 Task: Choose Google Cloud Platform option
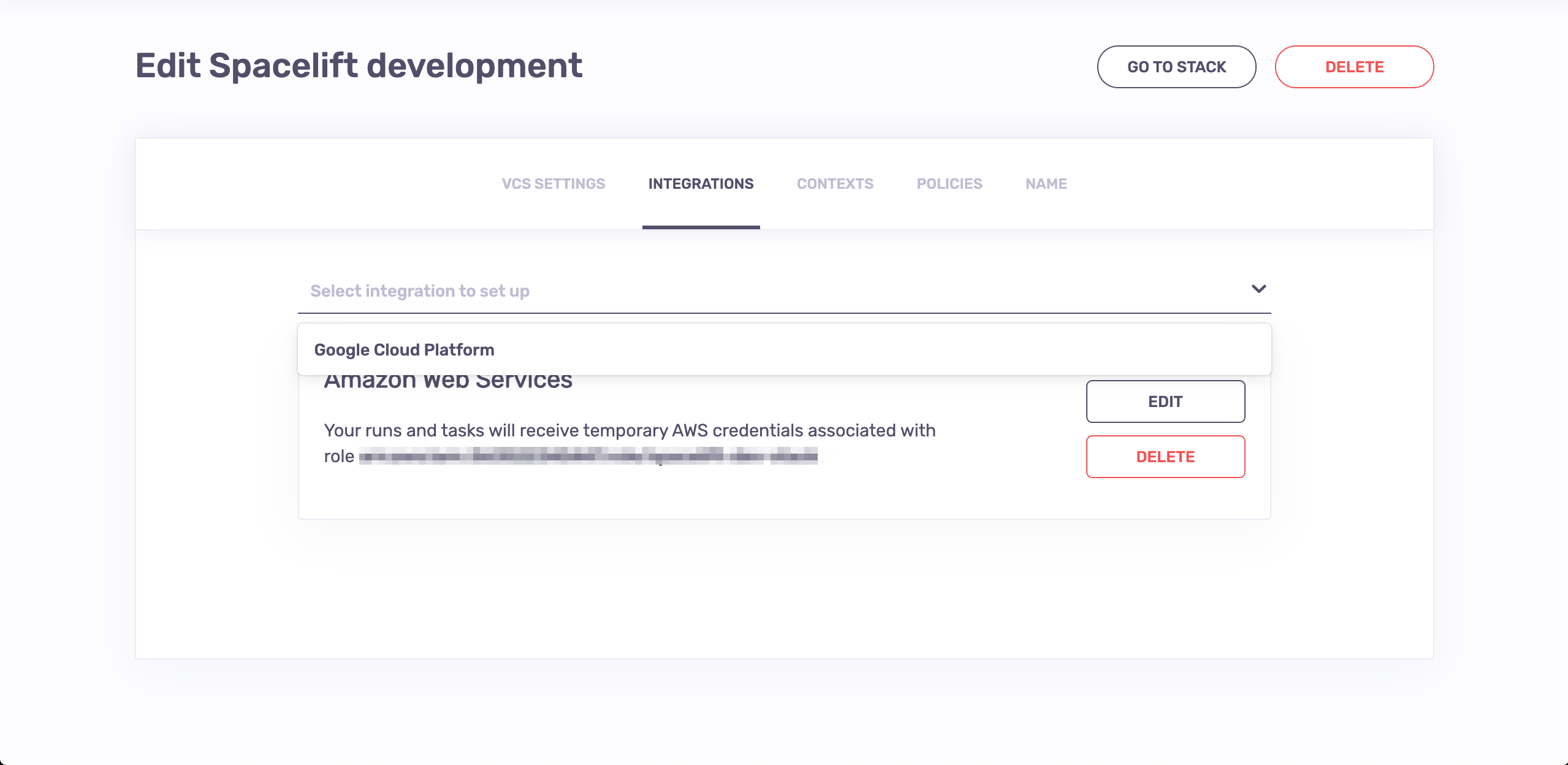[784, 349]
